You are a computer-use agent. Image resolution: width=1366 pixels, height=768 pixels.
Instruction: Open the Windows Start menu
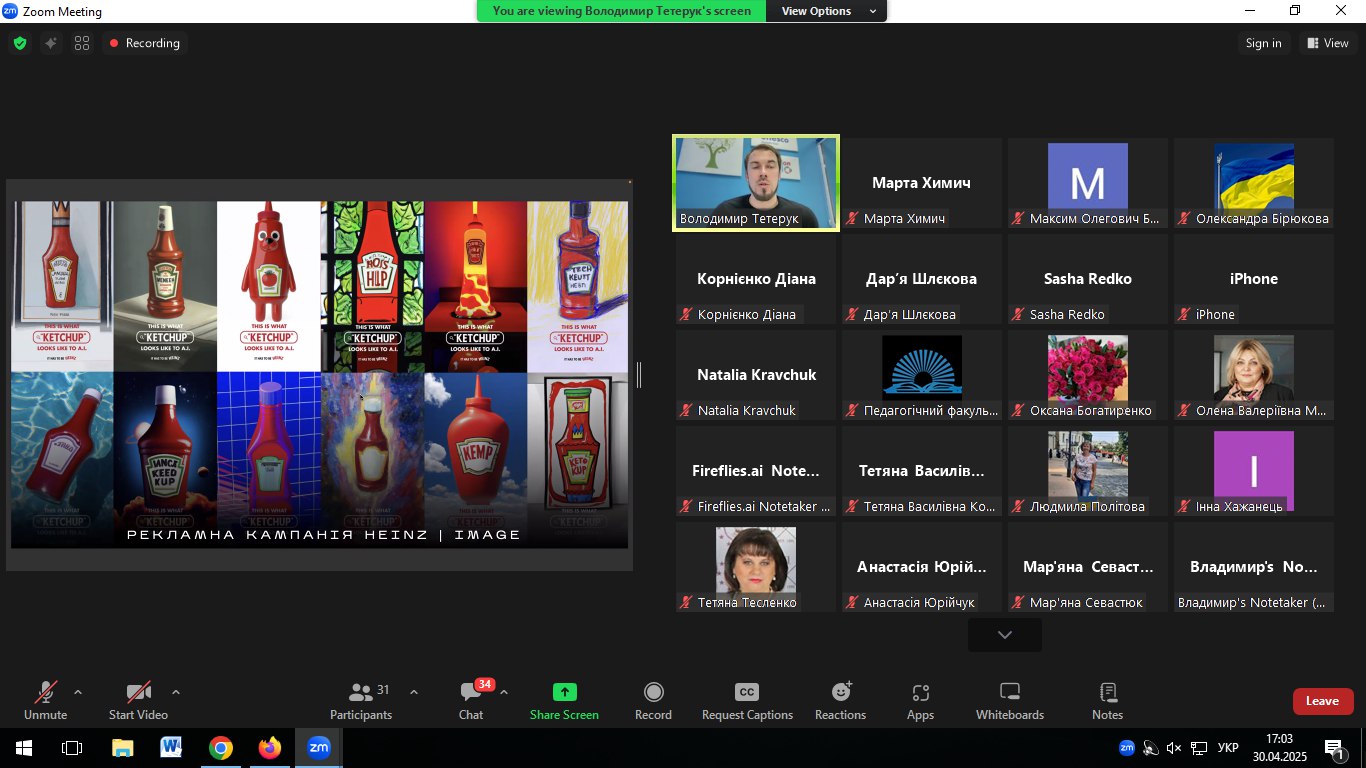click(23, 748)
